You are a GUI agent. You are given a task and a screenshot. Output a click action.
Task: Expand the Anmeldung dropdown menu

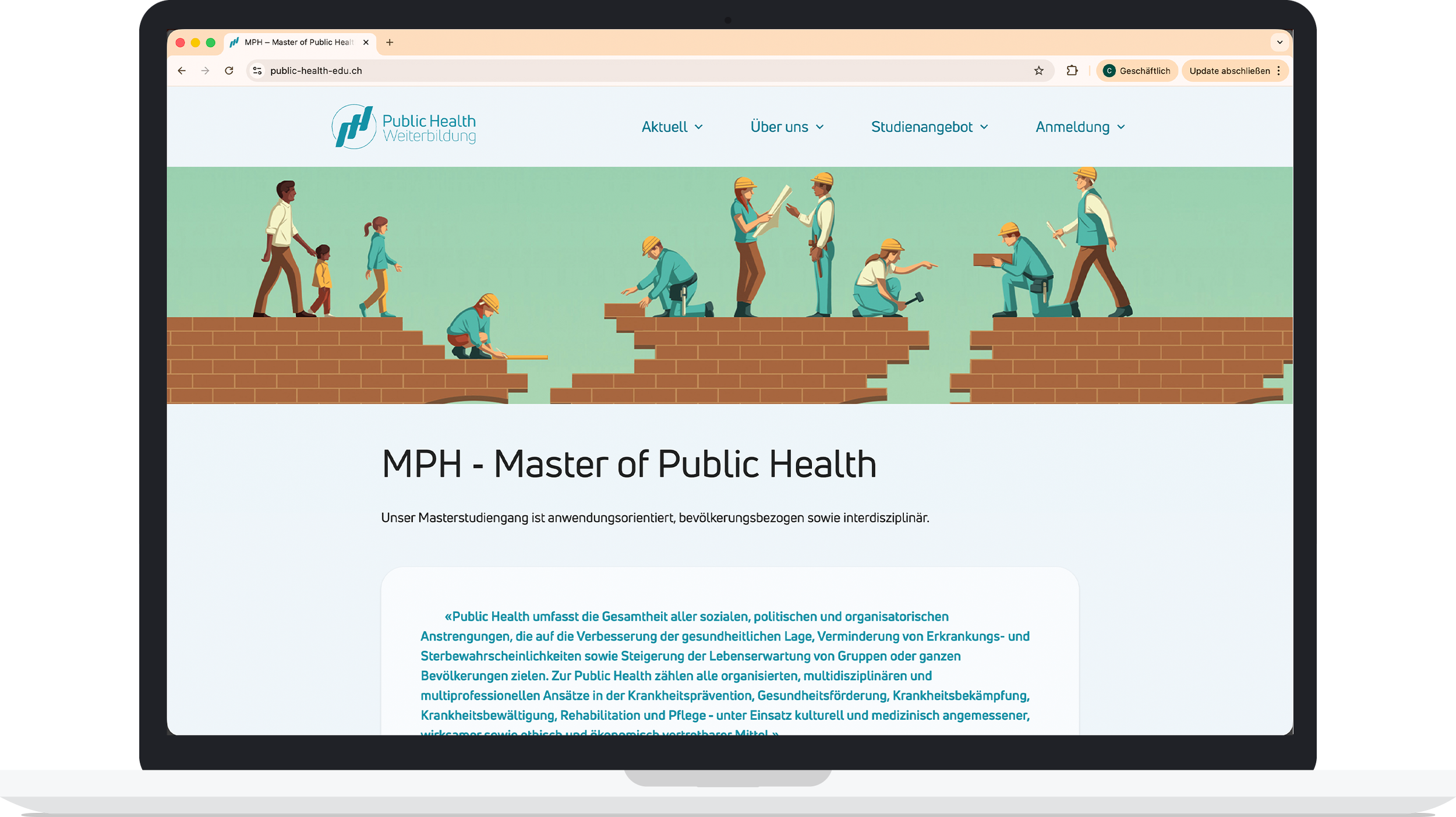(x=1080, y=127)
